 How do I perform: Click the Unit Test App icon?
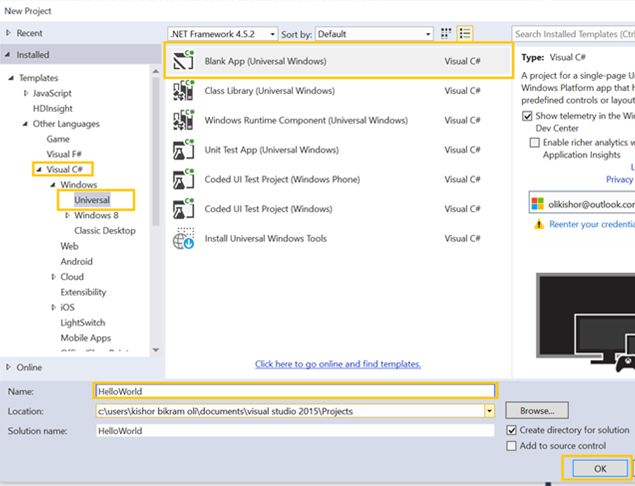click(183, 149)
